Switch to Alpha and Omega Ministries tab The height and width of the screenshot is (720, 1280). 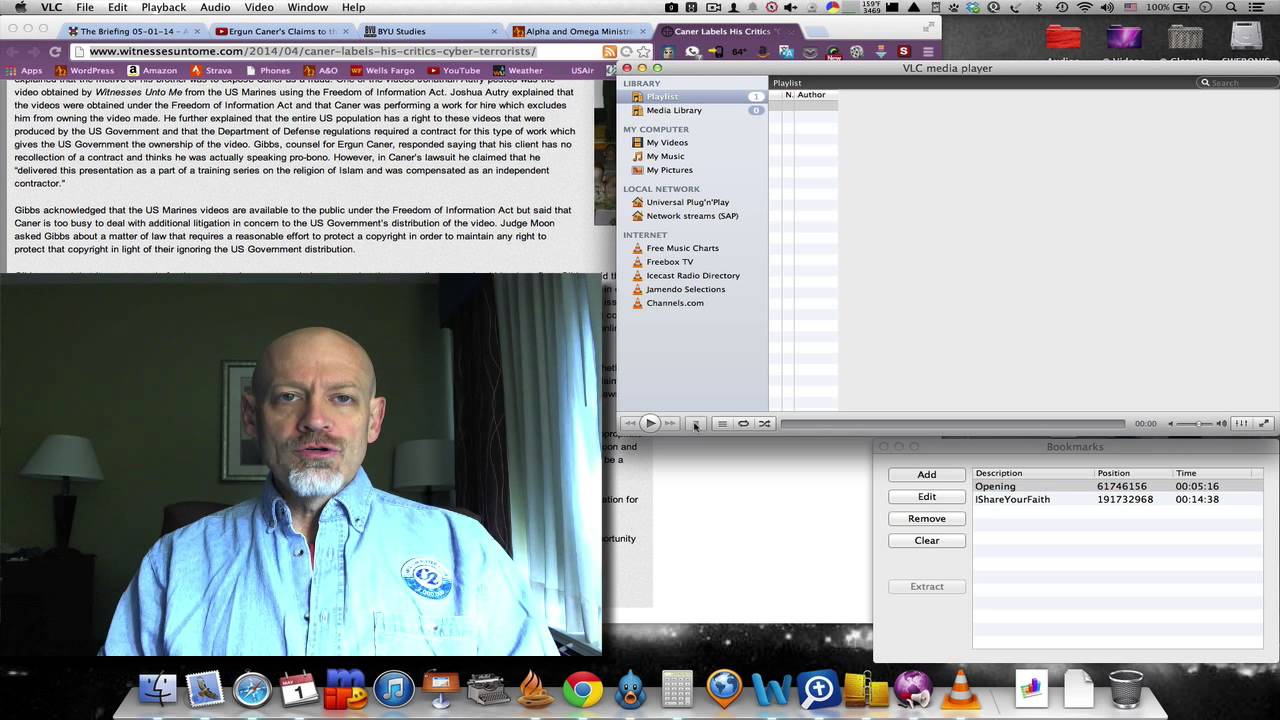pos(580,31)
